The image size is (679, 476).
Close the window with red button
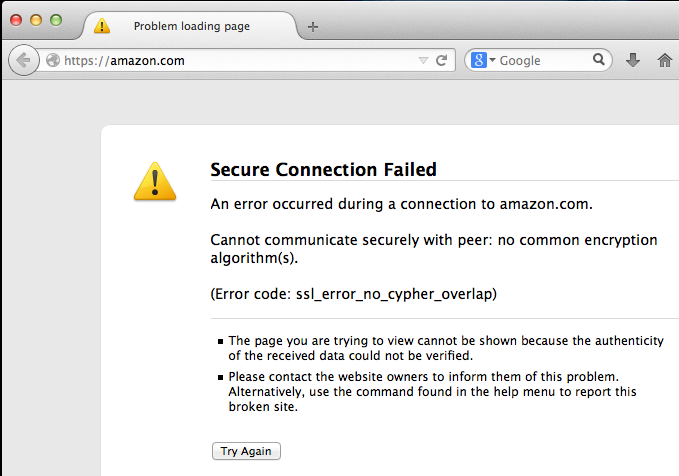[16, 20]
